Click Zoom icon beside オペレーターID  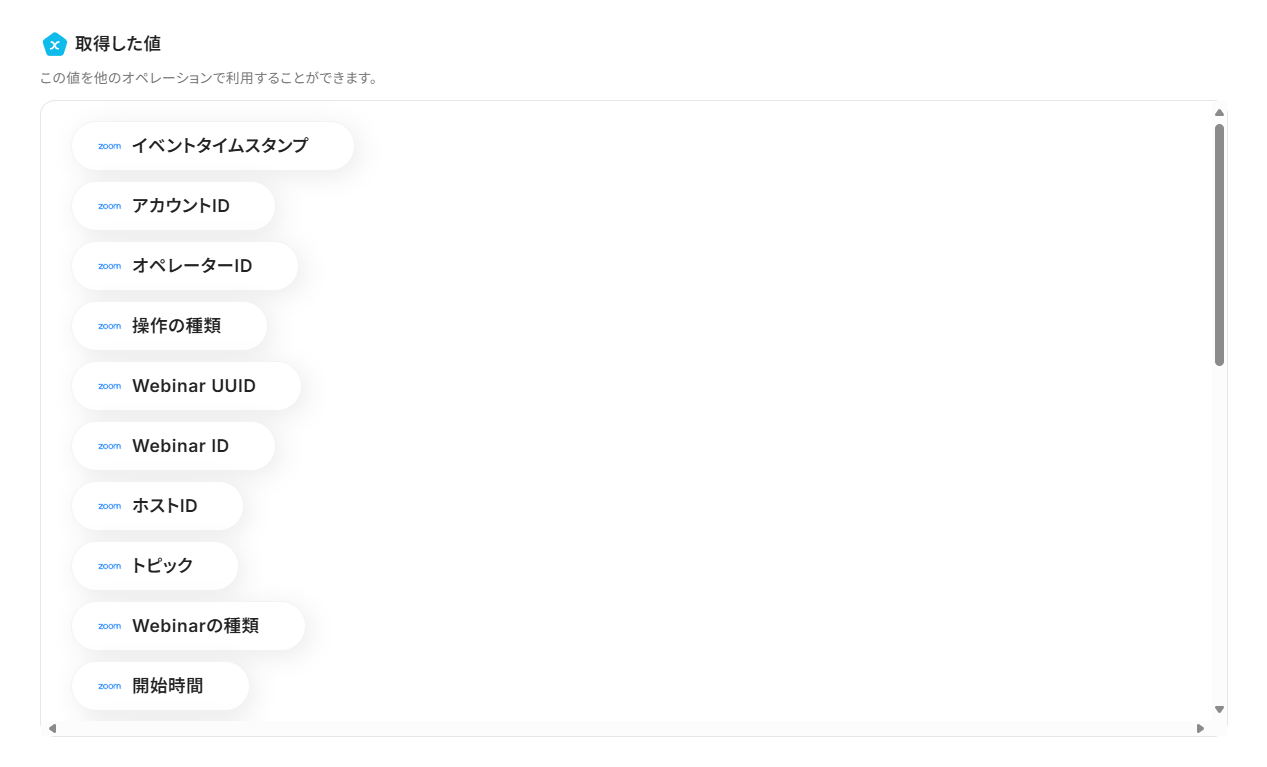109,266
